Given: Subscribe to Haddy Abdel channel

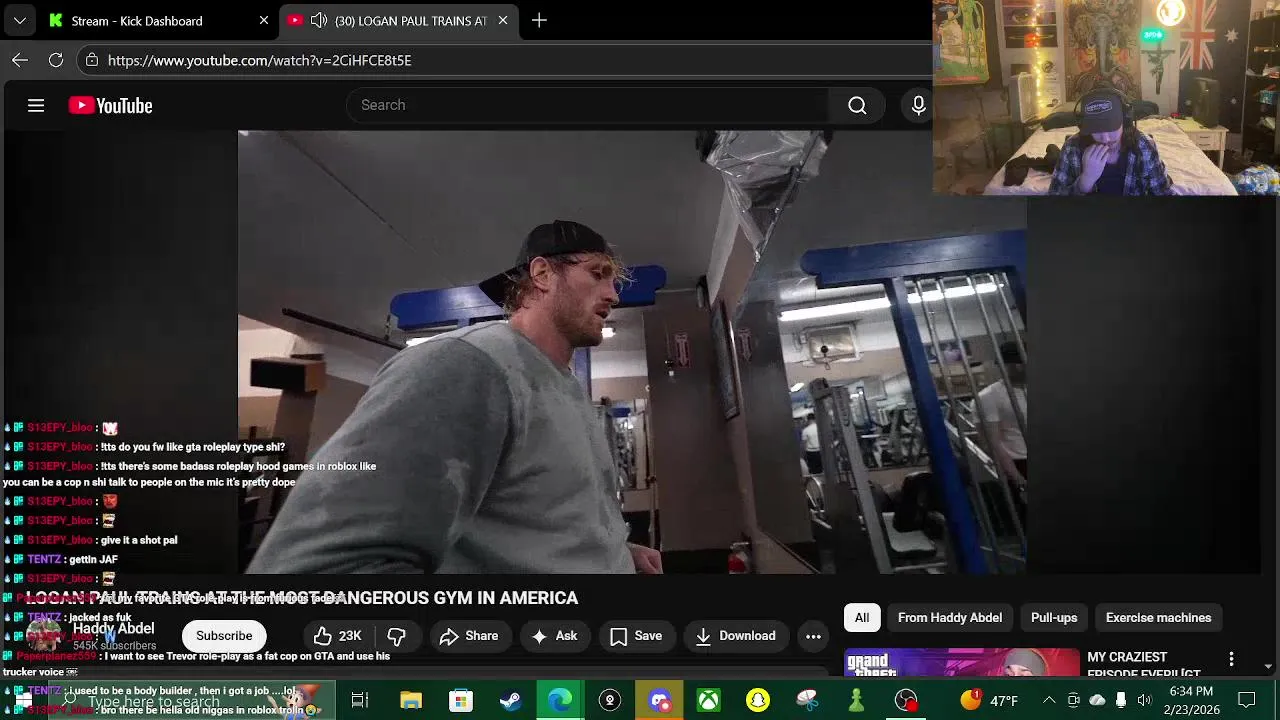Looking at the screenshot, I should click(224, 636).
